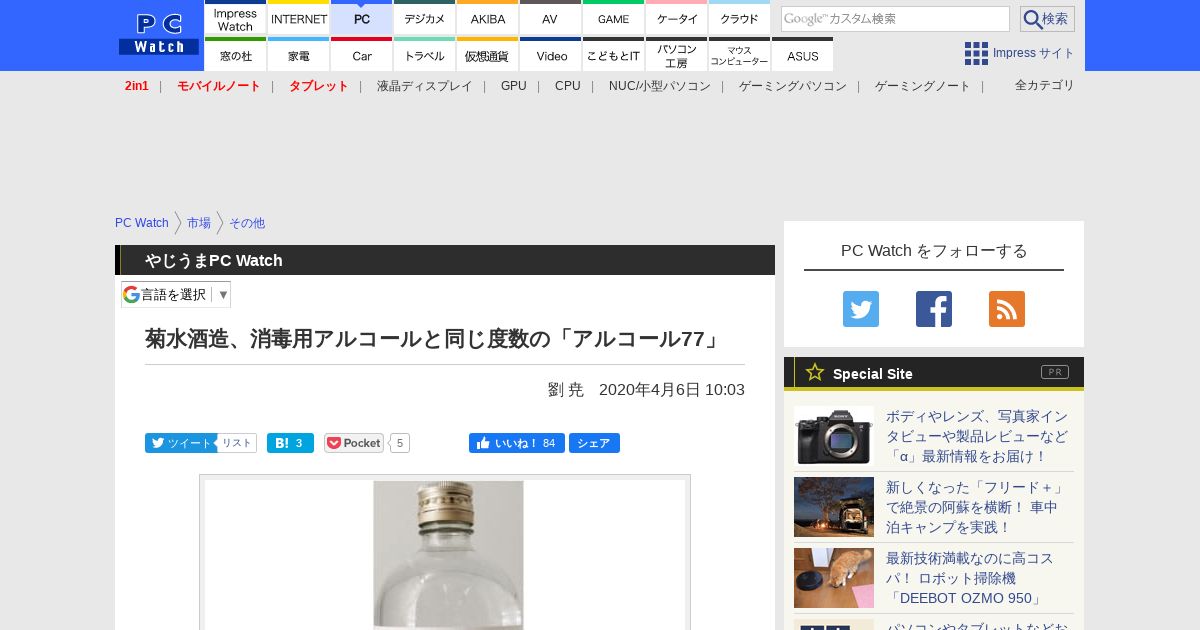Image resolution: width=1200 pixels, height=630 pixels.
Task: Go to the 液晶ディスプレイ category
Action: click(x=424, y=86)
